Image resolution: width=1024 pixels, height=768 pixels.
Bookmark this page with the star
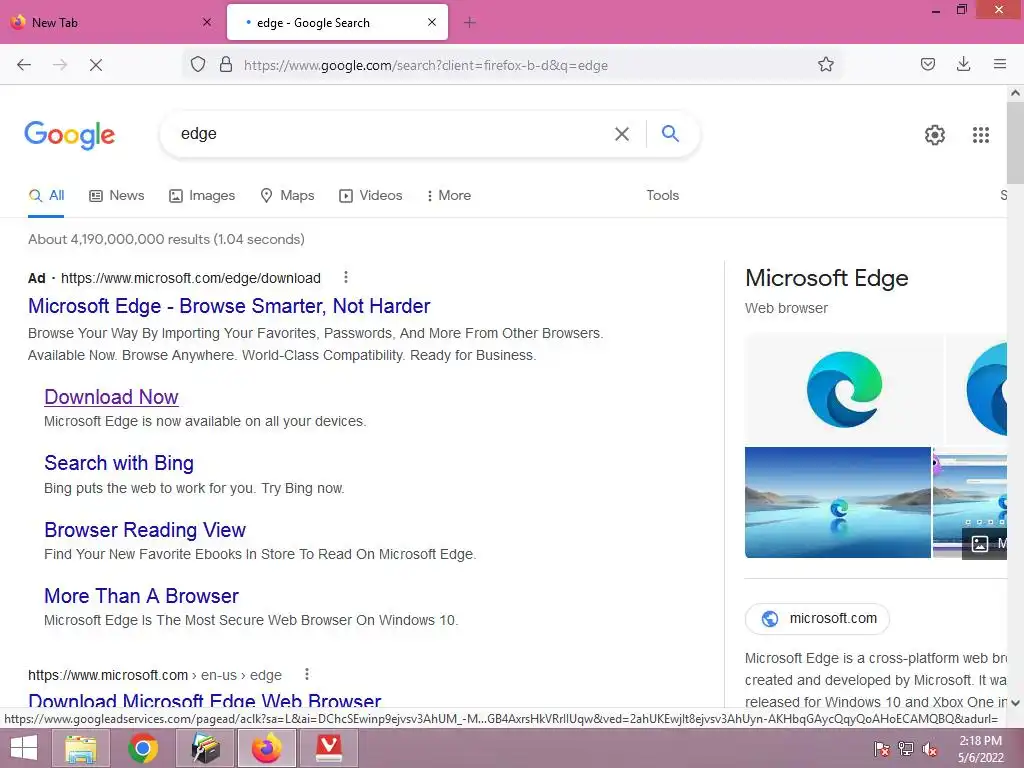pyautogui.click(x=825, y=65)
